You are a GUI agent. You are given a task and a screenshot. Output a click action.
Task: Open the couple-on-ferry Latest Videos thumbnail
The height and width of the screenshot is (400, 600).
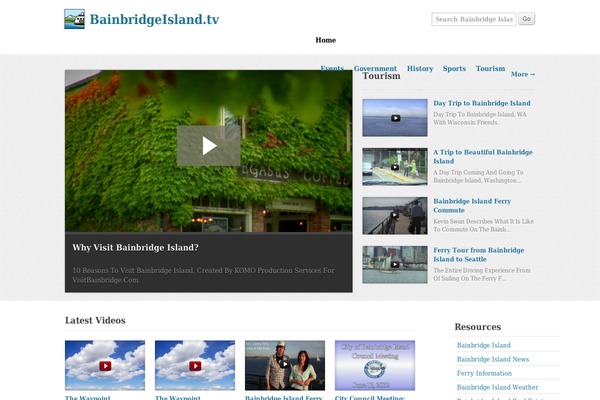pos(285,366)
